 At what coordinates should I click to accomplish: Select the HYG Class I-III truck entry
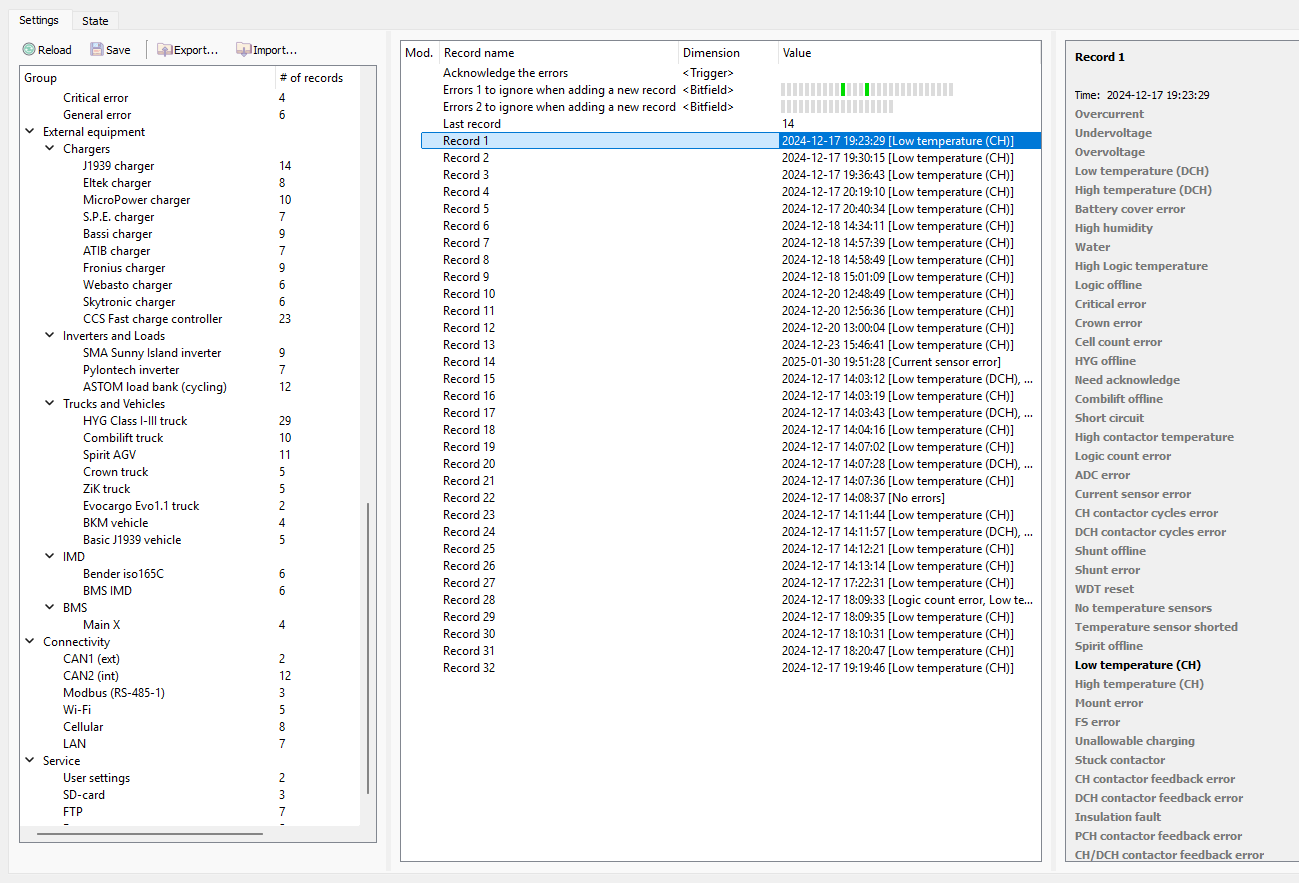tap(135, 421)
